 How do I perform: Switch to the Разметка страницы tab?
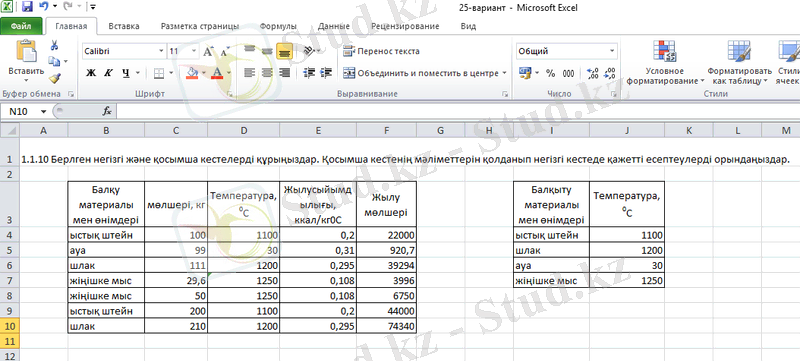coord(200,26)
